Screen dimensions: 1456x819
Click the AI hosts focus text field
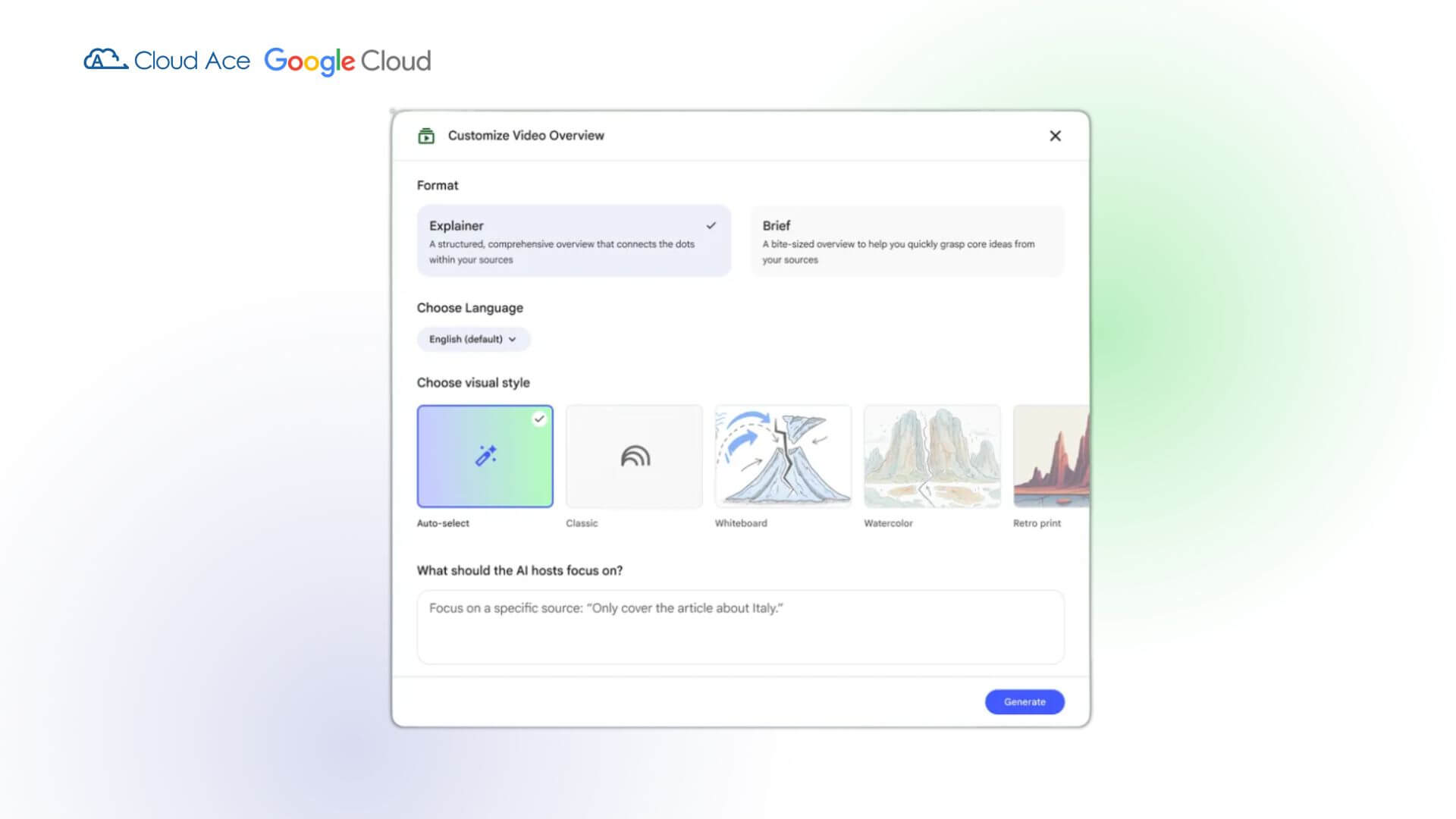(x=740, y=626)
